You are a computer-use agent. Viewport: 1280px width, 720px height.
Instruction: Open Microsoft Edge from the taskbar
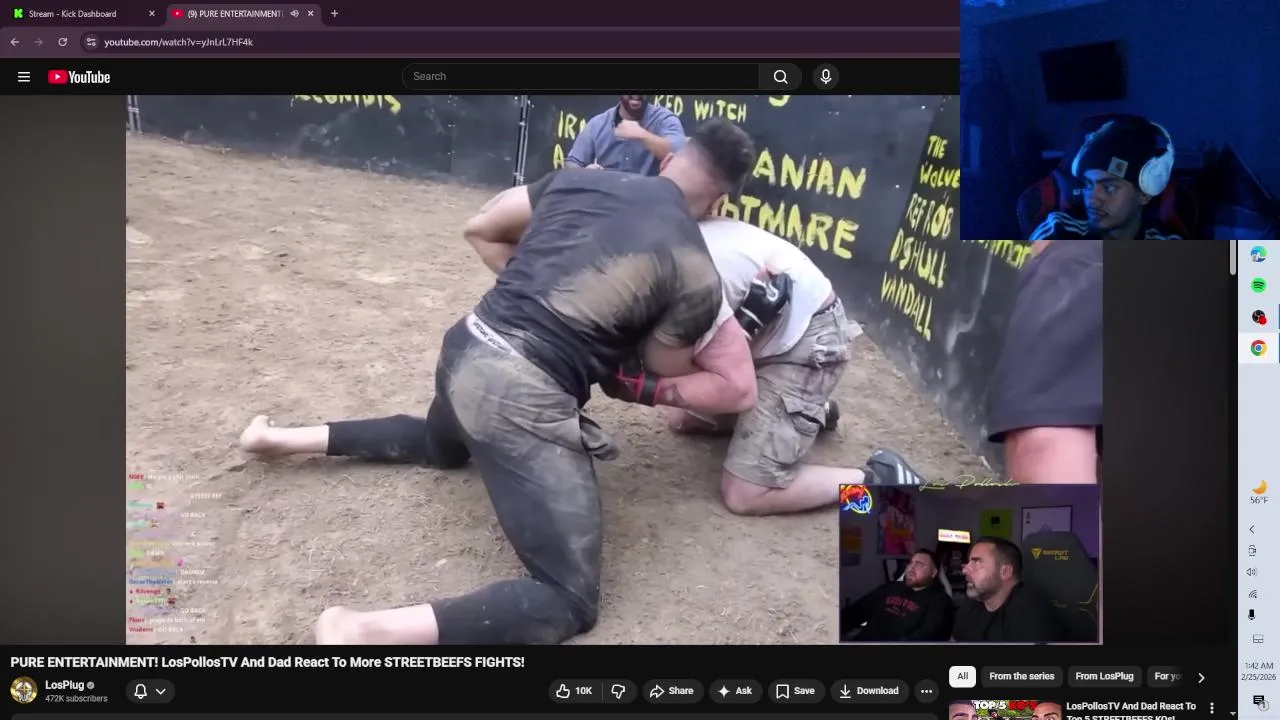1258,255
